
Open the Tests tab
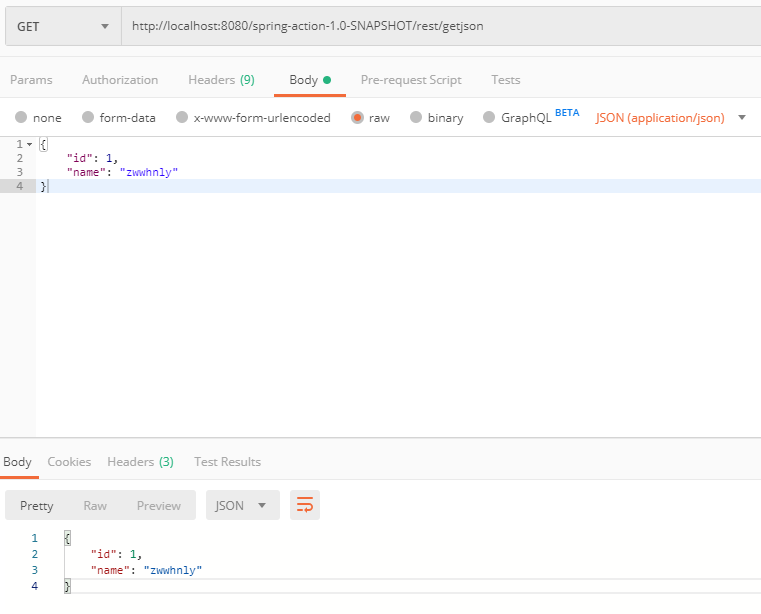pos(505,80)
